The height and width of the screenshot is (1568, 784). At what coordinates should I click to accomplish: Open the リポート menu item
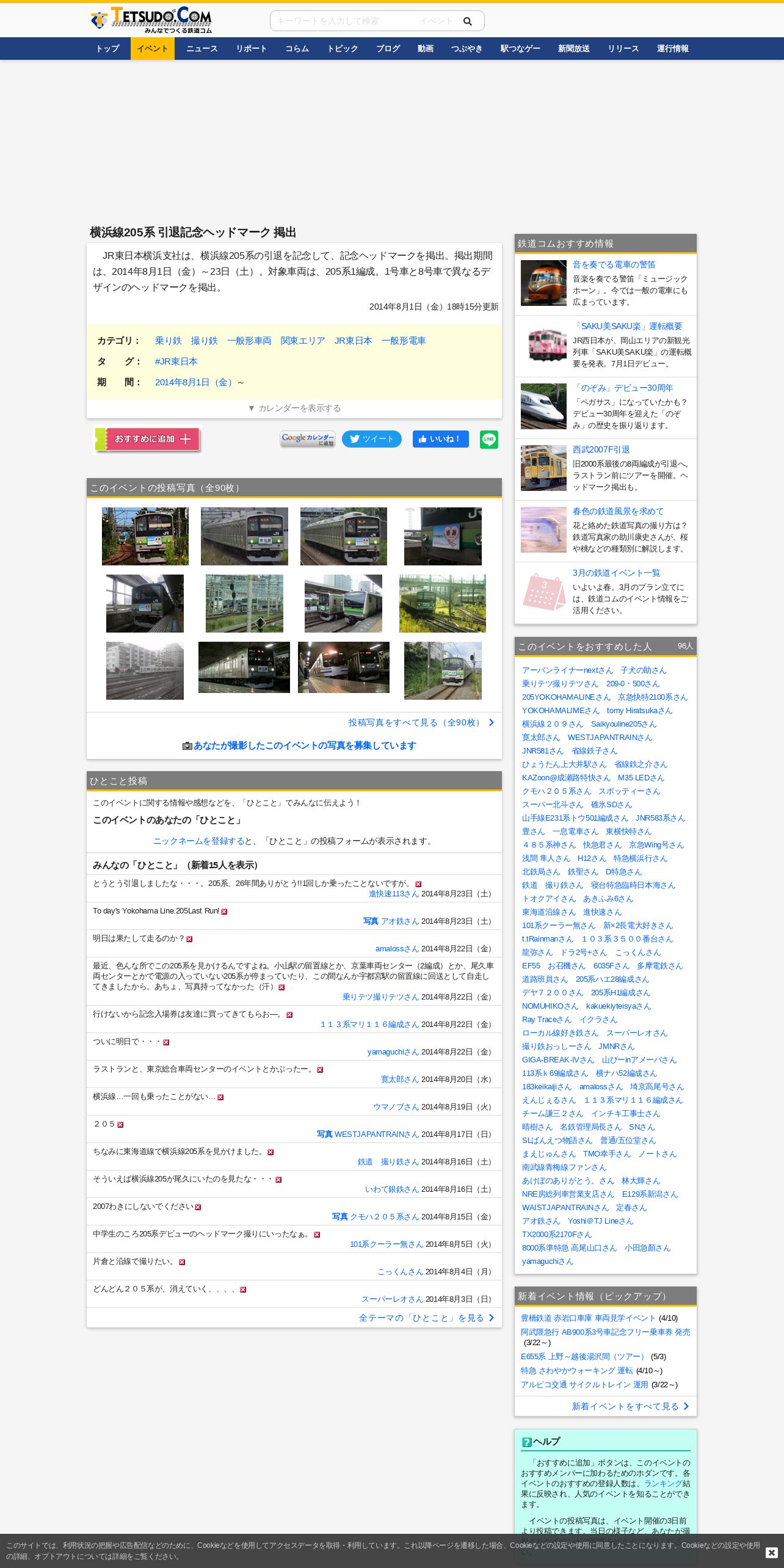pos(252,49)
